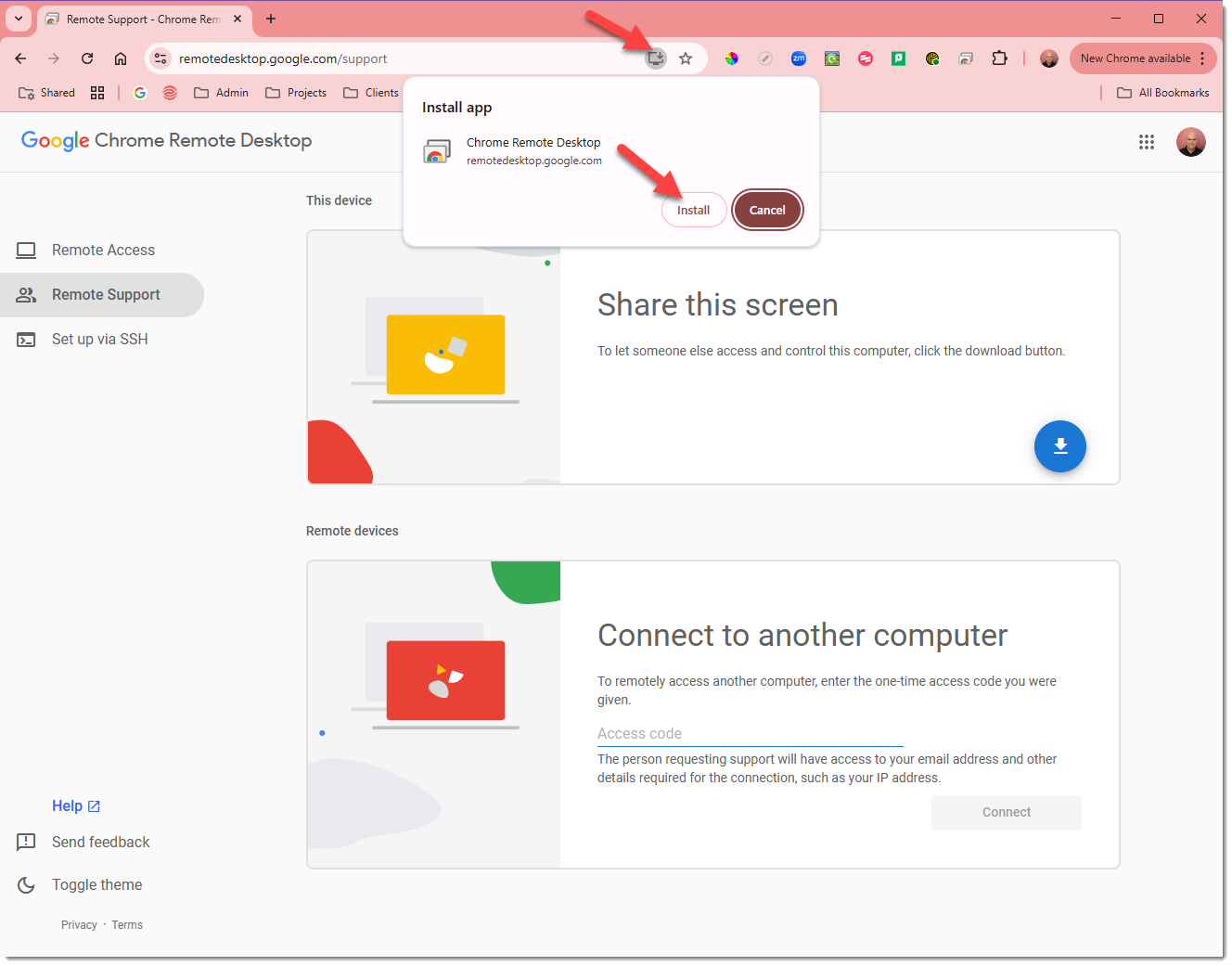Cancel the Install app dialog
Image resolution: width=1232 pixels, height=966 pixels.
[x=767, y=211]
